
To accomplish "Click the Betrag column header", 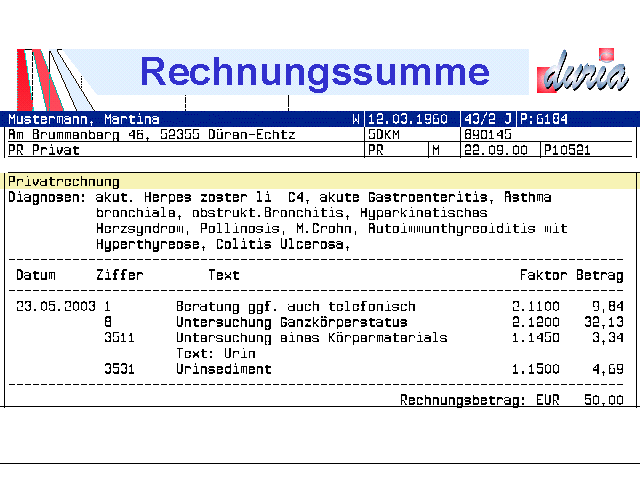I will [x=602, y=275].
